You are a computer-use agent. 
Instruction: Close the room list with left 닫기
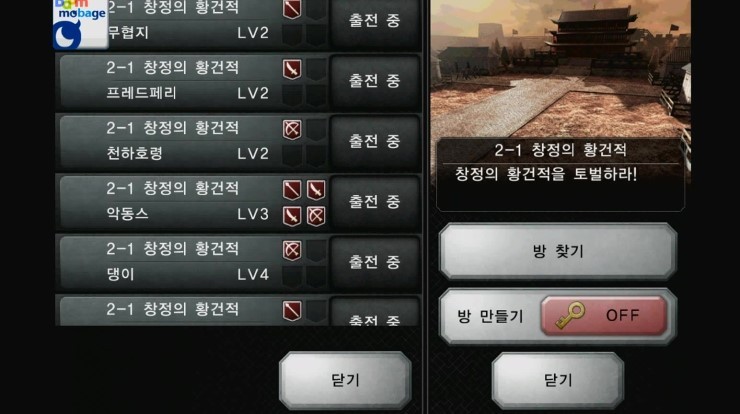click(345, 380)
